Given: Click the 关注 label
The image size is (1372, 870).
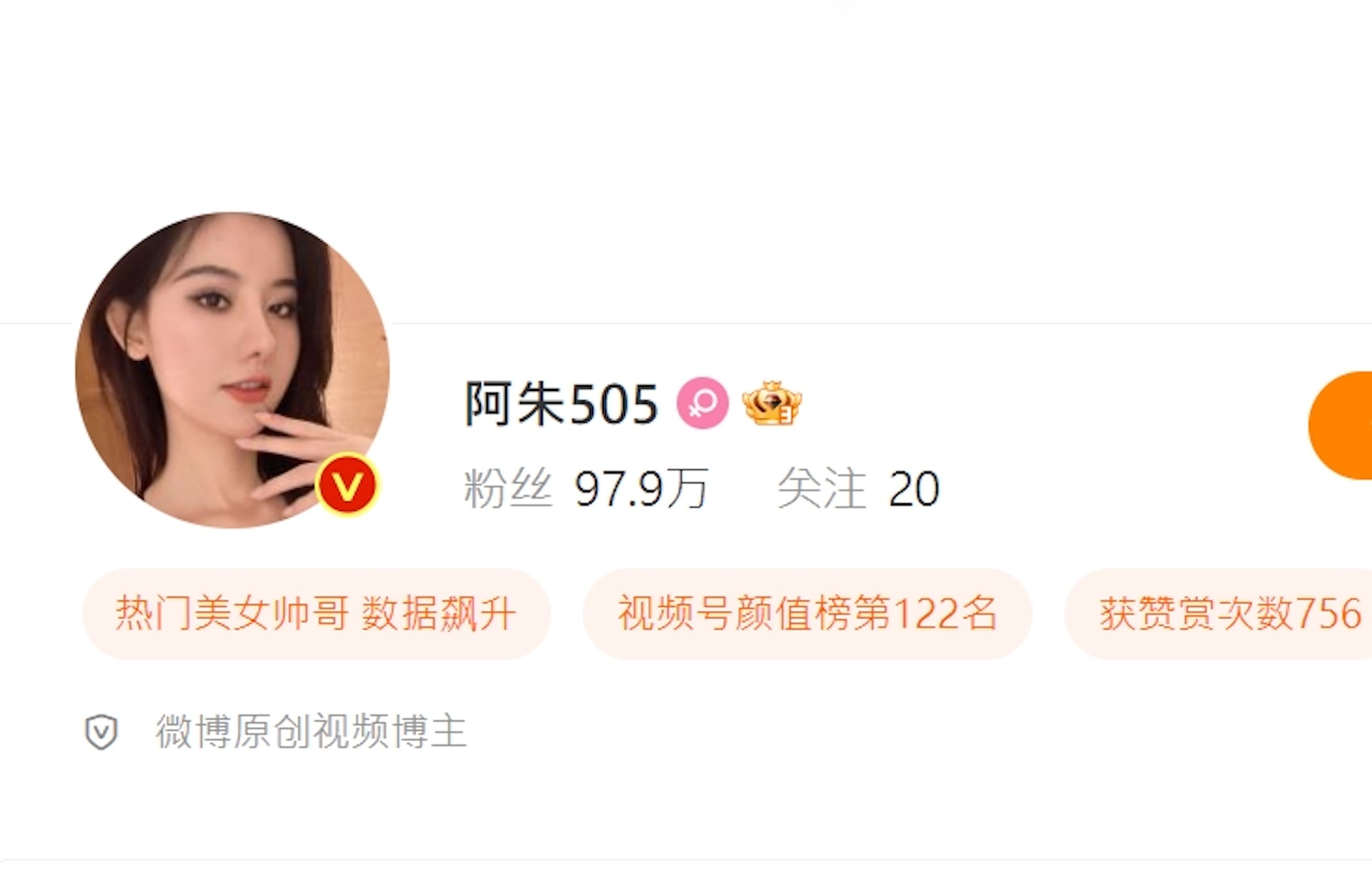Looking at the screenshot, I should tap(822, 489).
